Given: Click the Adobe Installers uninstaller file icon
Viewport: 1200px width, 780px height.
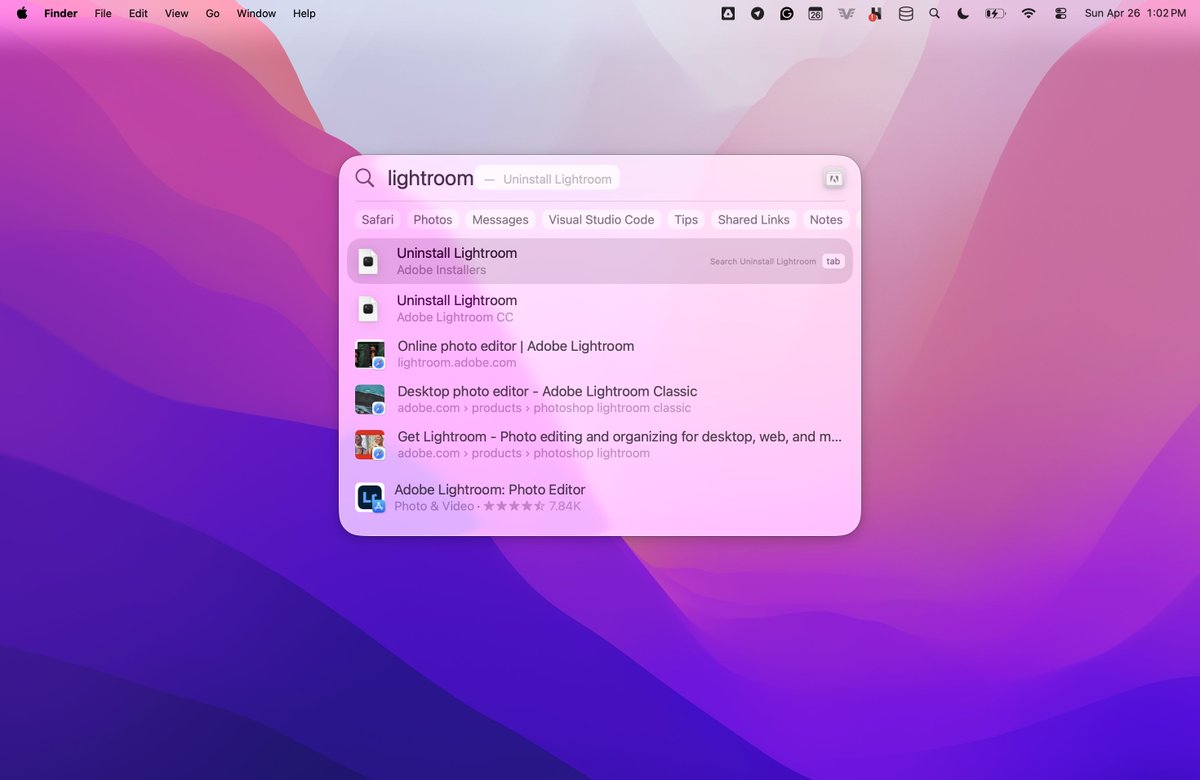Looking at the screenshot, I should pyautogui.click(x=368, y=261).
